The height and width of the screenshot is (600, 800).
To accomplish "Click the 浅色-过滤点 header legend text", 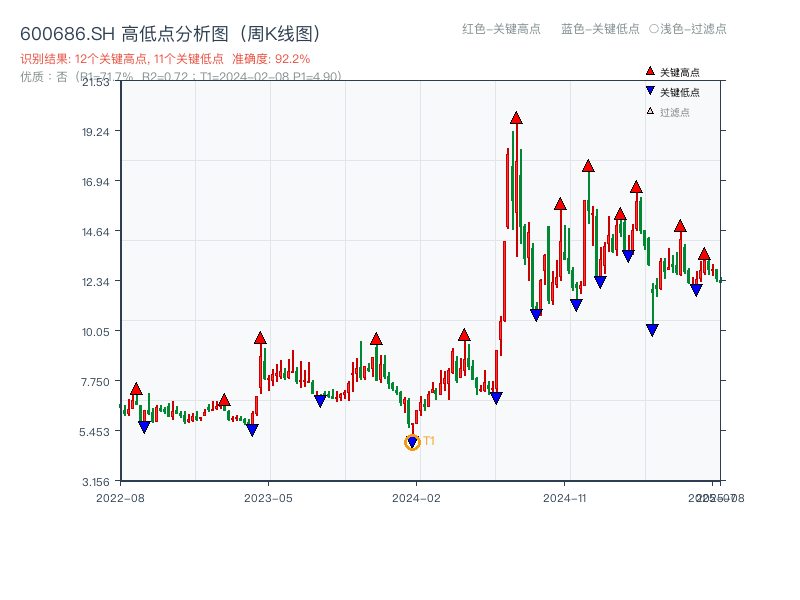I will click(693, 29).
